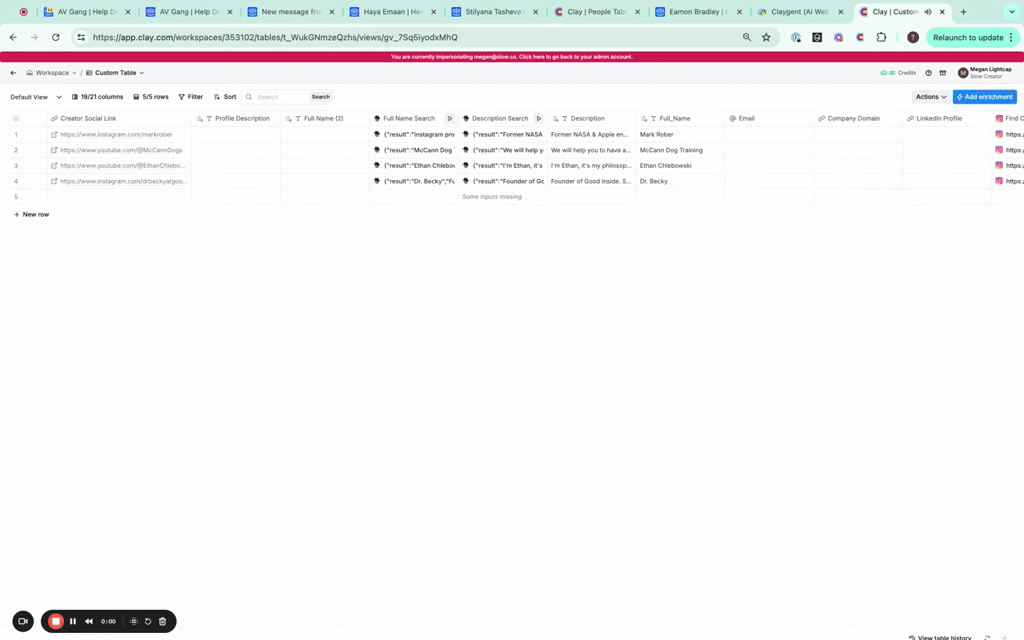Click the Add enrichment button

click(x=985, y=97)
